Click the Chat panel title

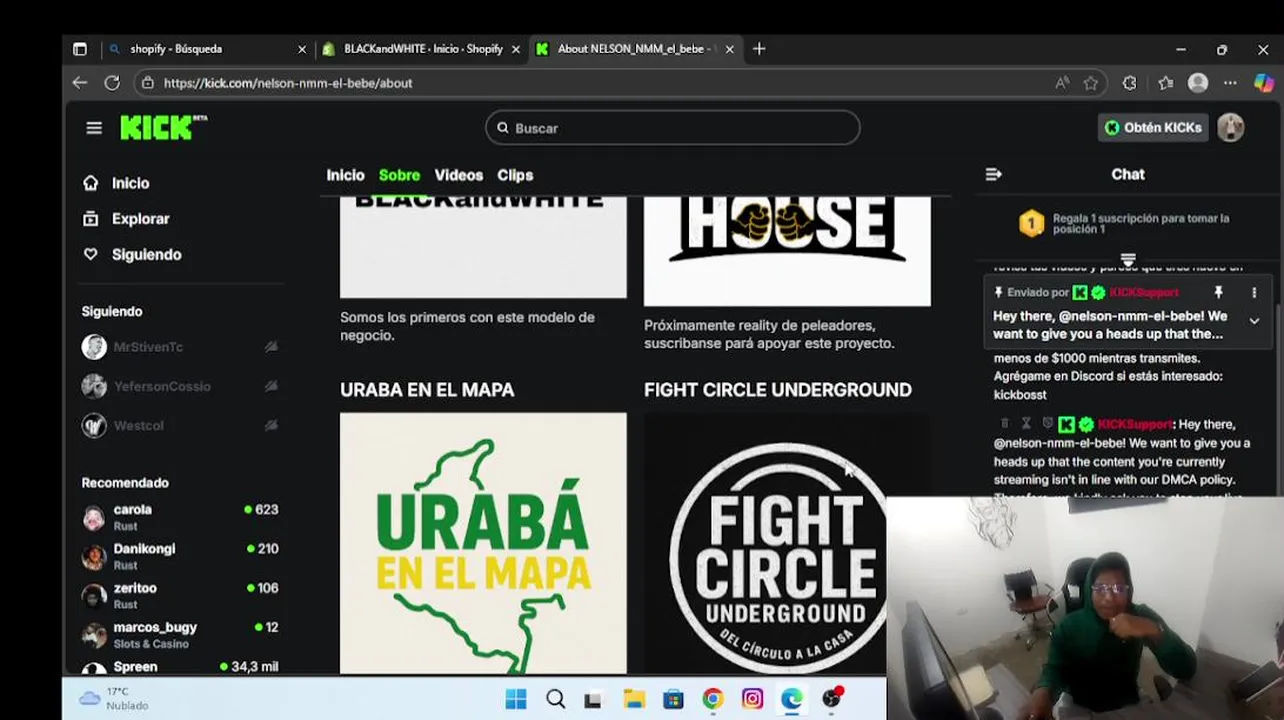tap(1128, 174)
